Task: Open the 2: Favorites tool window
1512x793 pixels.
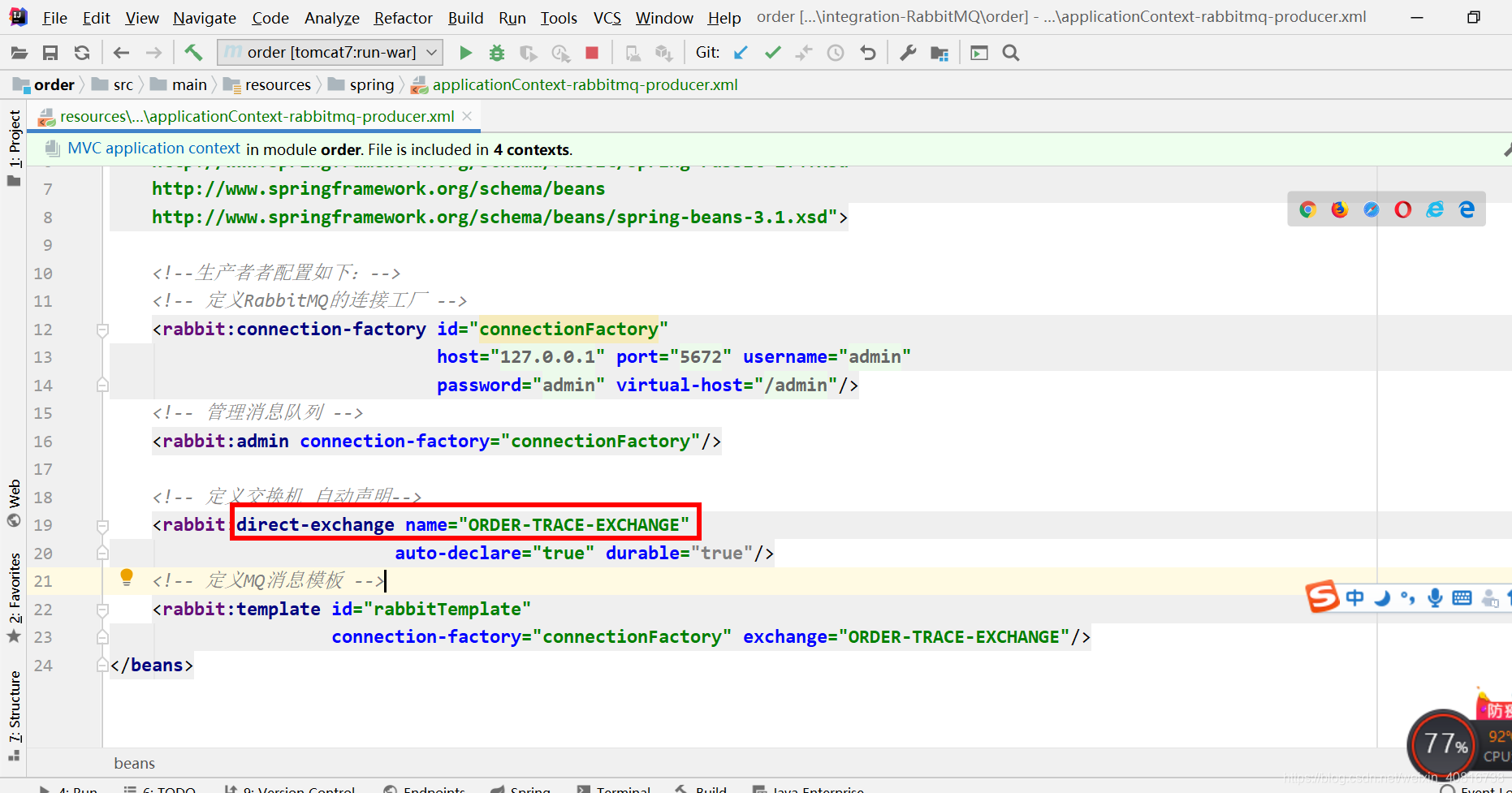Action: 15,588
